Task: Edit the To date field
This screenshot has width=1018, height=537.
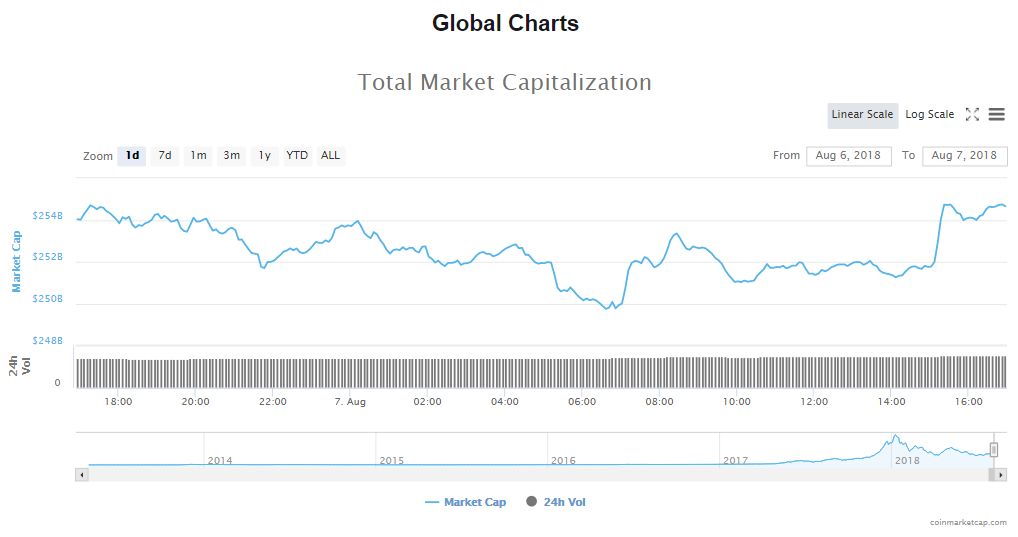Action: pos(964,156)
